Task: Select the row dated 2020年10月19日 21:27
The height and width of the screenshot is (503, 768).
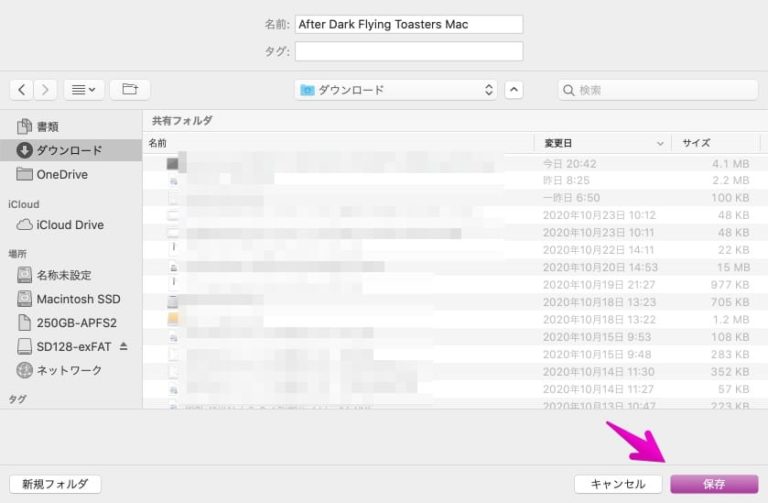Action: point(455,285)
